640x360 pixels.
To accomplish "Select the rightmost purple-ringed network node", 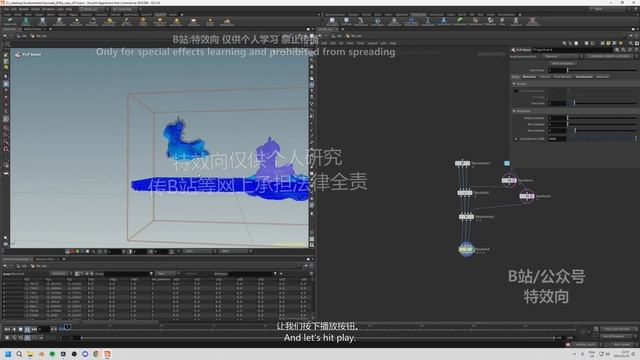I will 527,196.
